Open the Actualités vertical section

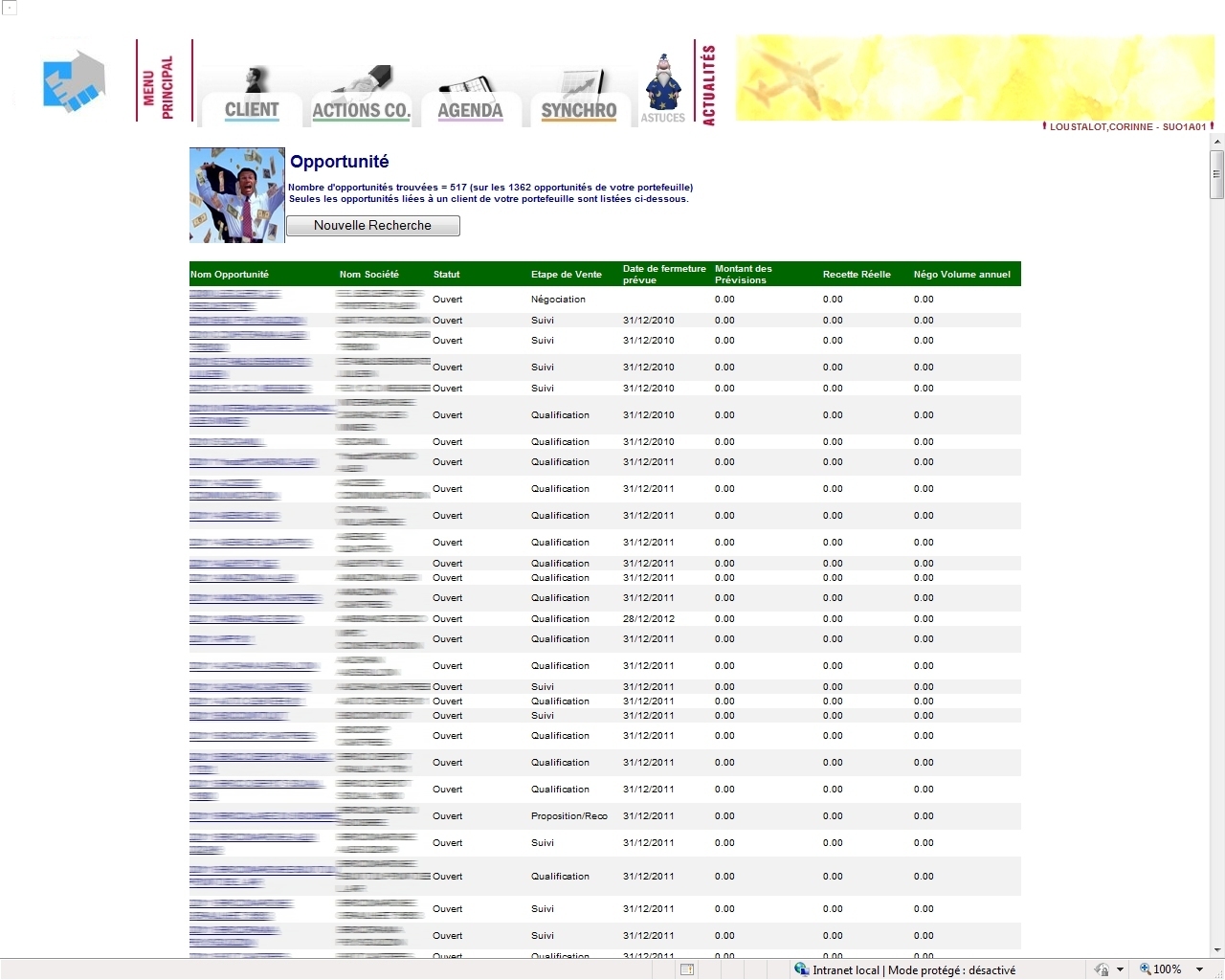(709, 84)
